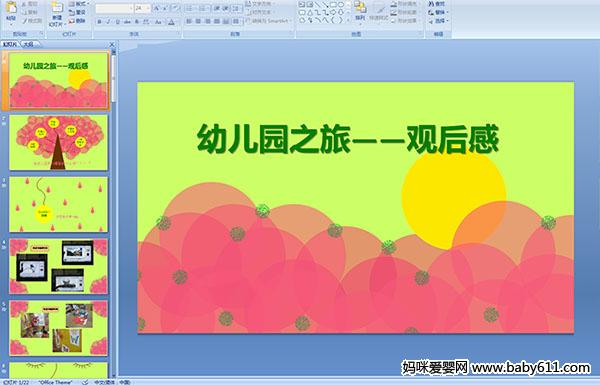Open the font size dropdown
This screenshot has width=600, height=385.
coord(148,8)
